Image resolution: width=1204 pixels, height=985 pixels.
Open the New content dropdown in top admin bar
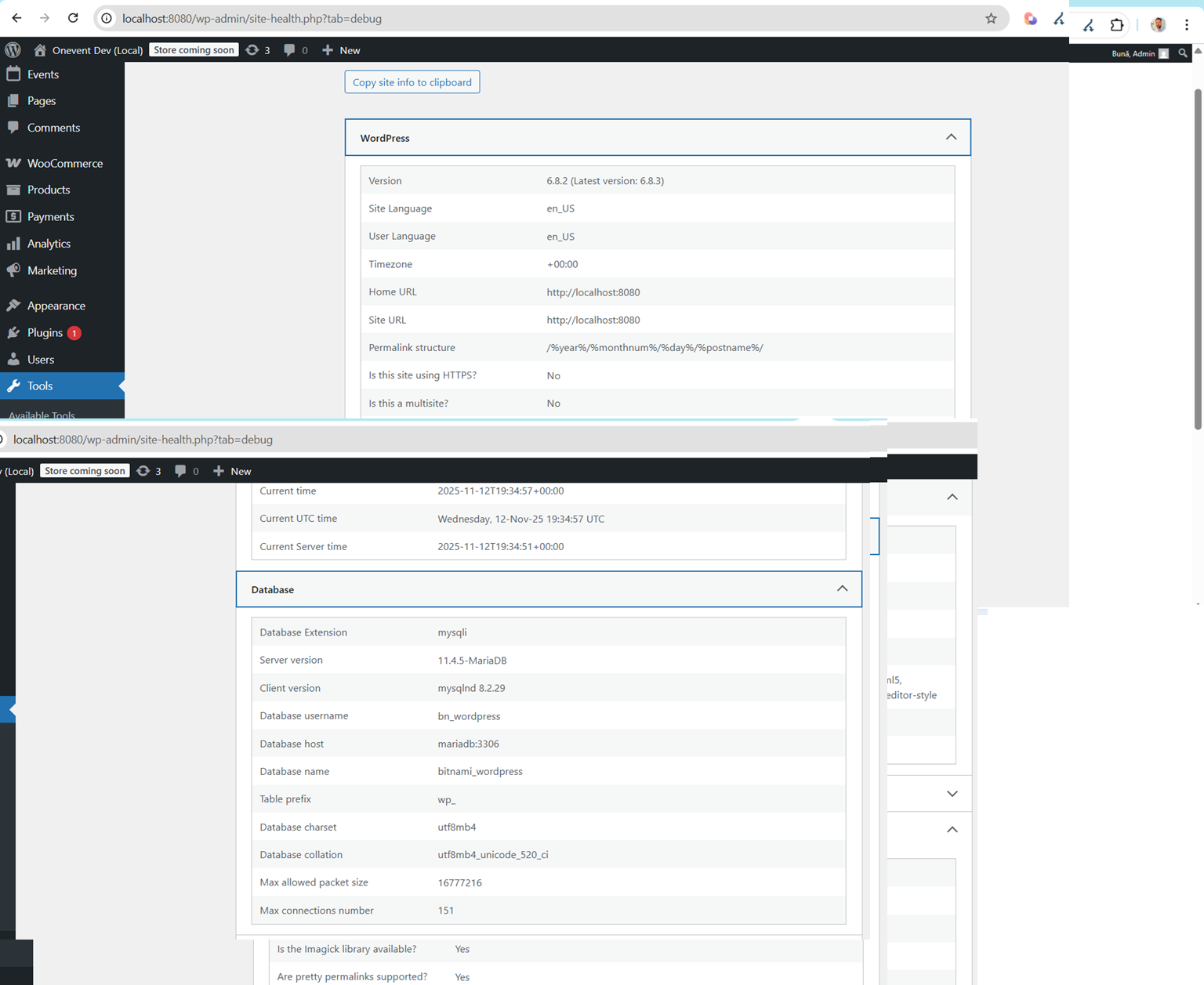tap(342, 50)
